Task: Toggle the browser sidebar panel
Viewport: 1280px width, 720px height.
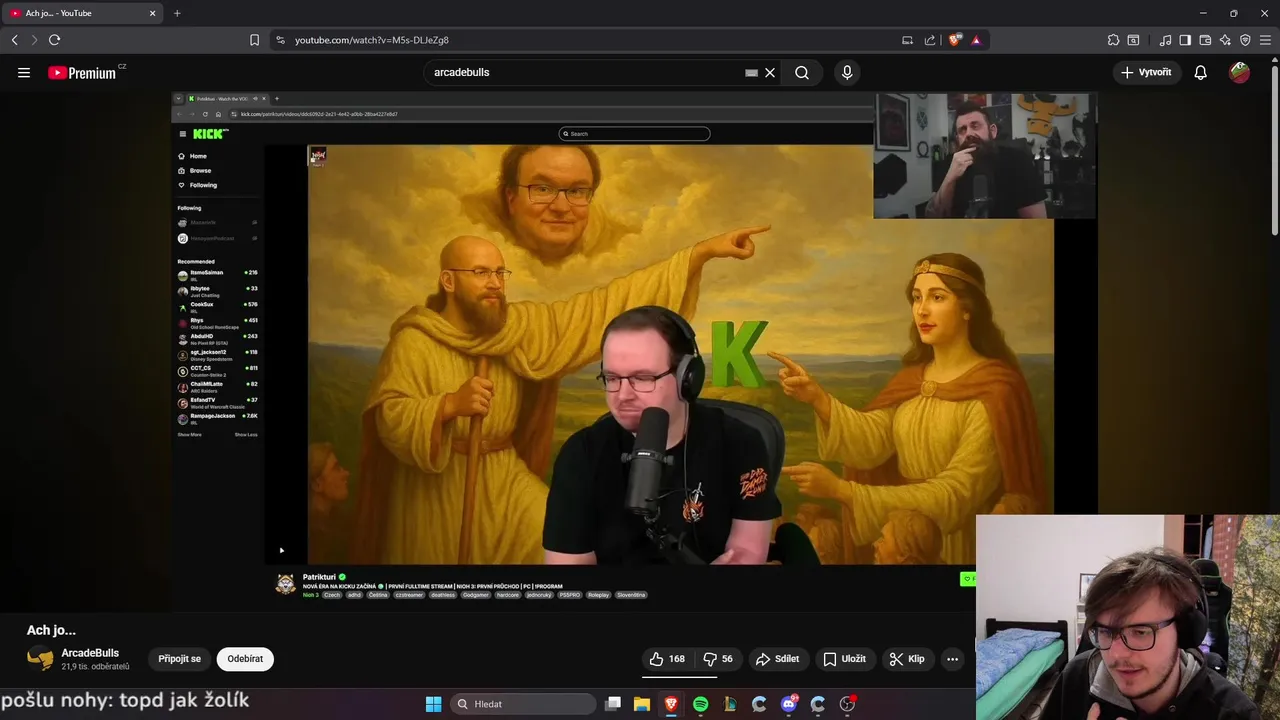Action: click(x=1185, y=40)
